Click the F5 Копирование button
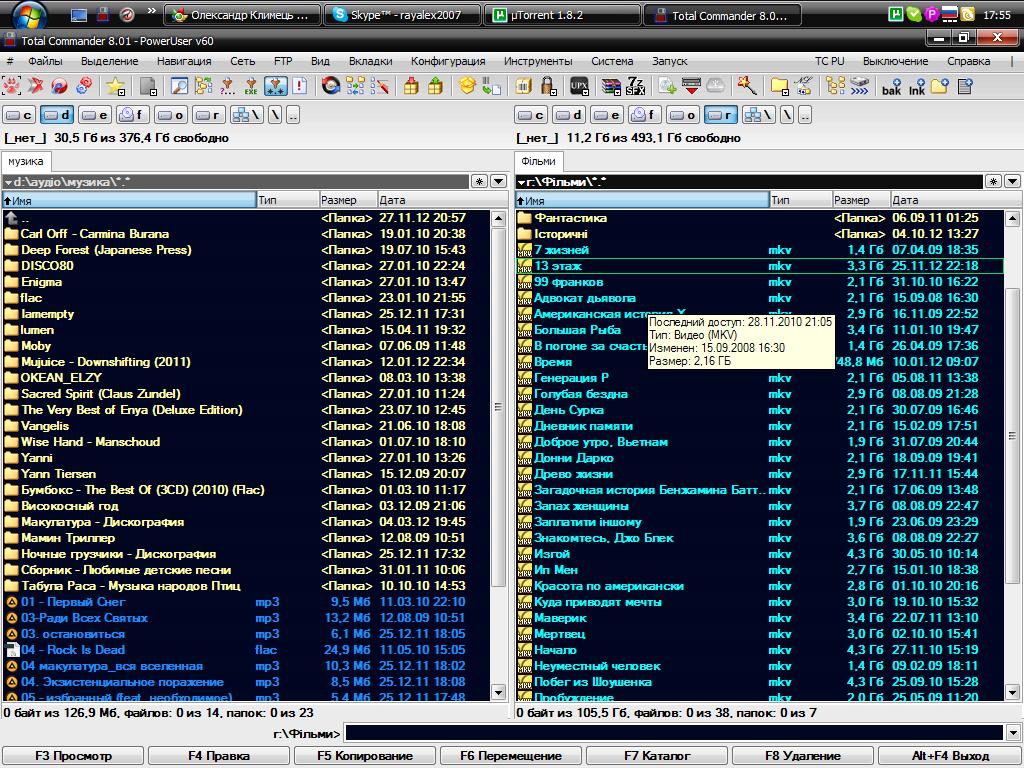 [365, 756]
